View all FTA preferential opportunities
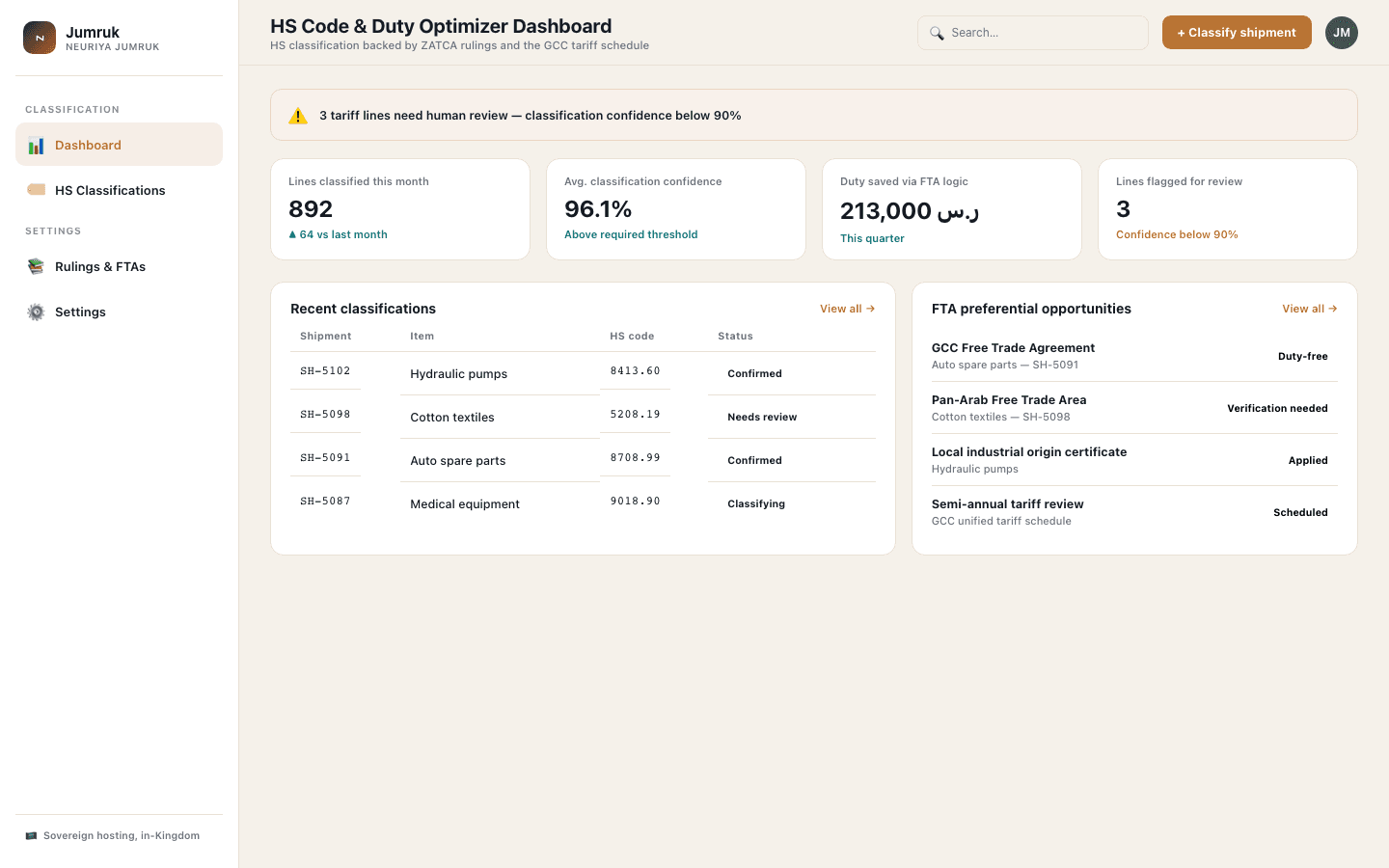1389x868 pixels. point(1309,309)
